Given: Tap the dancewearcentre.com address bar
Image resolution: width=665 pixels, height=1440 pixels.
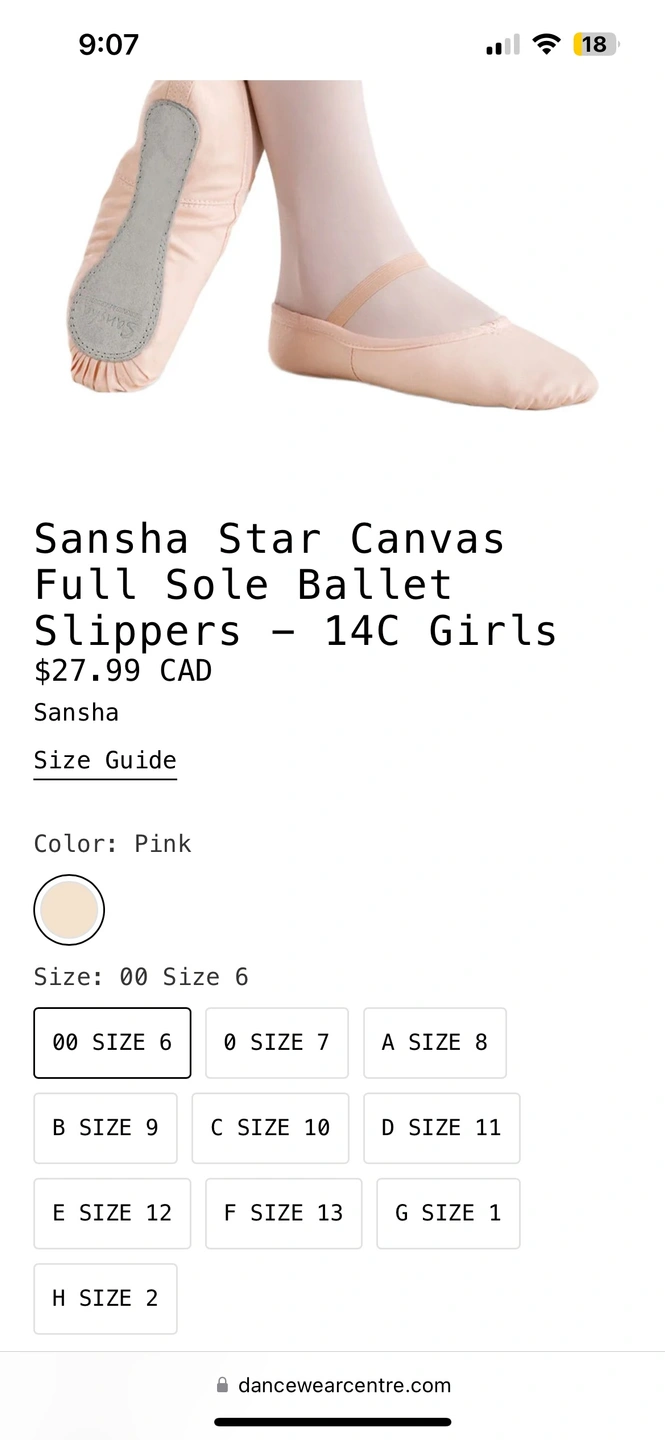Looking at the screenshot, I should [x=344, y=1386].
